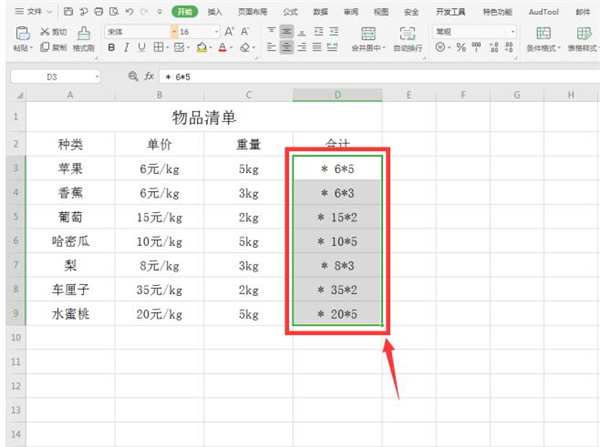Image resolution: width=600 pixels, height=447 pixels.
Task: Click the Paste (粘贴) clipboard icon
Action: [22, 32]
